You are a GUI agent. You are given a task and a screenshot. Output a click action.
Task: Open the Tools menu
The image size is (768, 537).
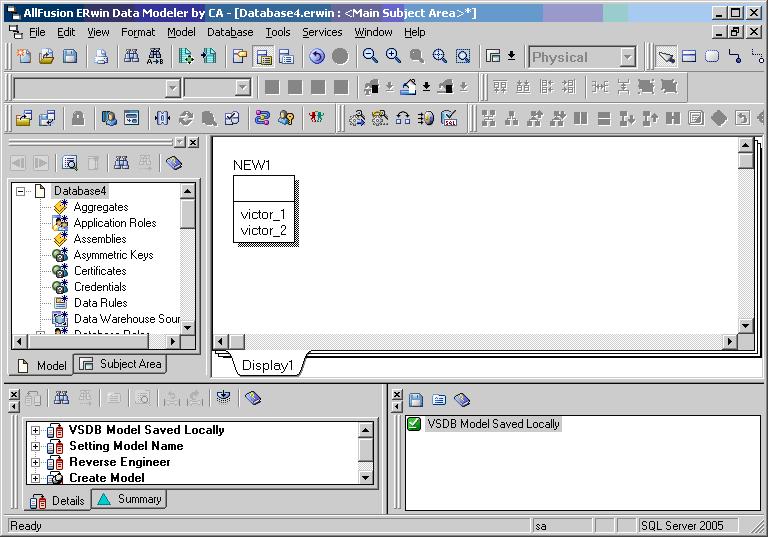(x=278, y=32)
